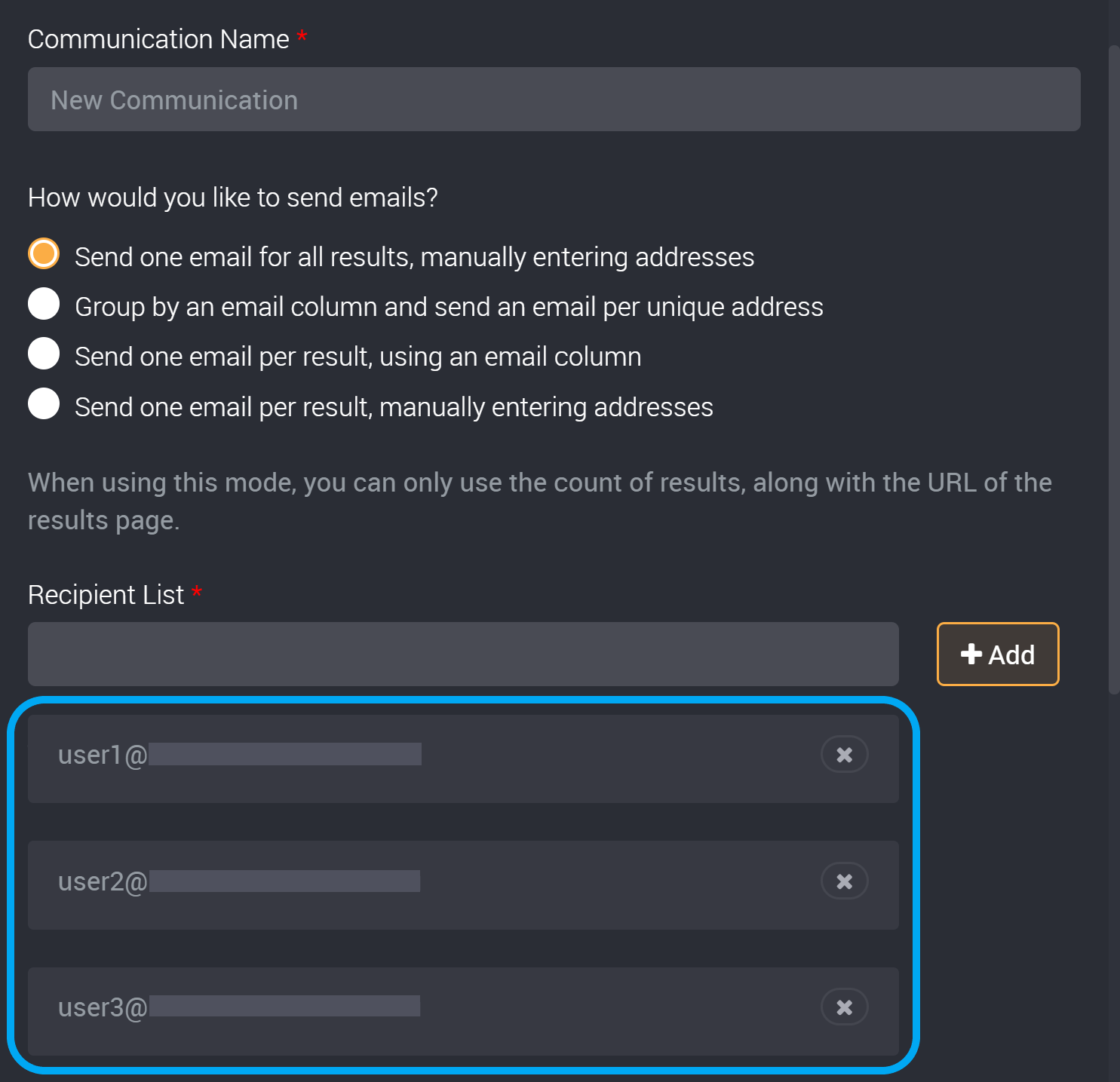
Task: Click the Add recipient button
Action: (x=997, y=654)
